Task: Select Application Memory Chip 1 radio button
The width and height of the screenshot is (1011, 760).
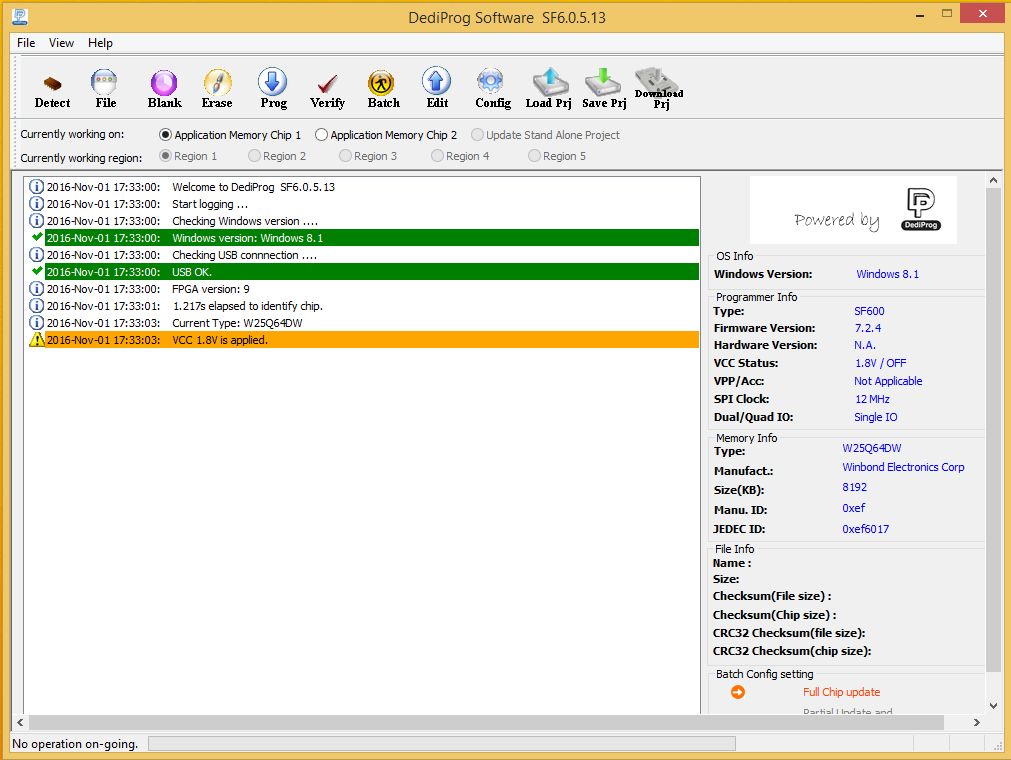Action: [166, 135]
